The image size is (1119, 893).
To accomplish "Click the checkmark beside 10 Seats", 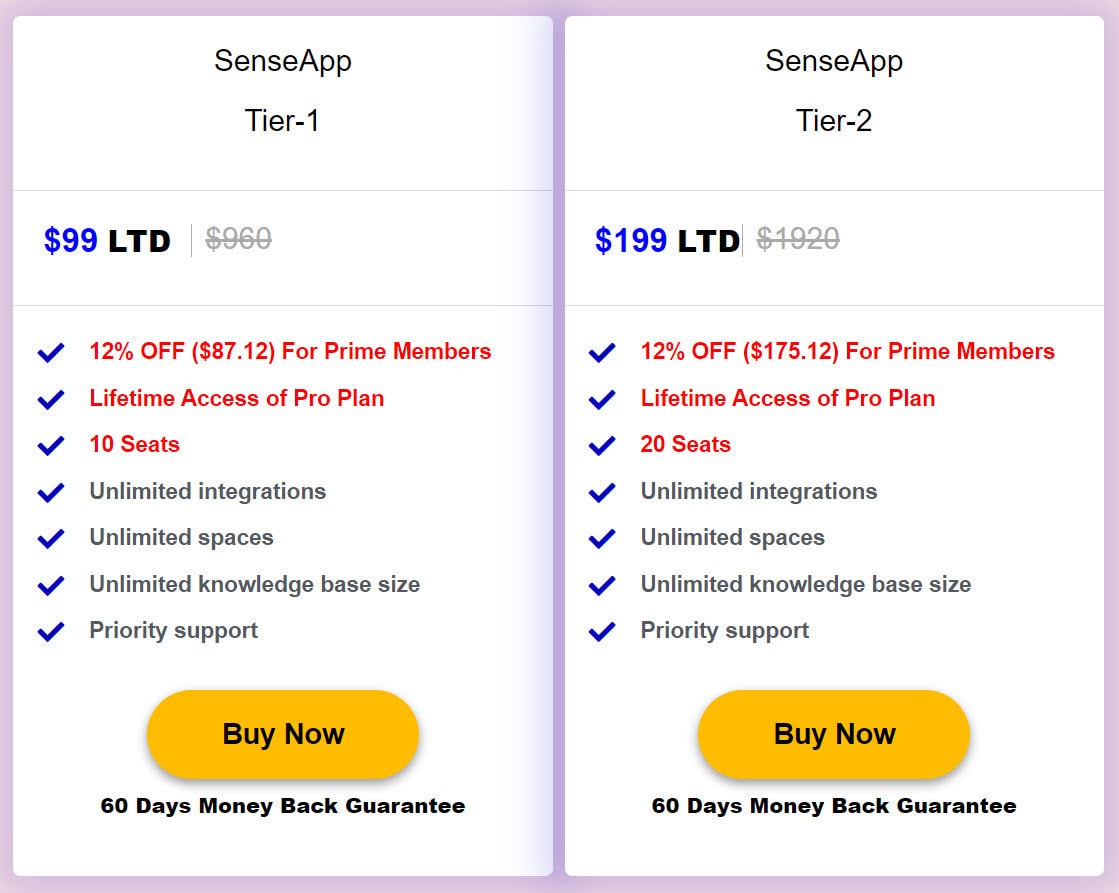I will tap(50, 445).
